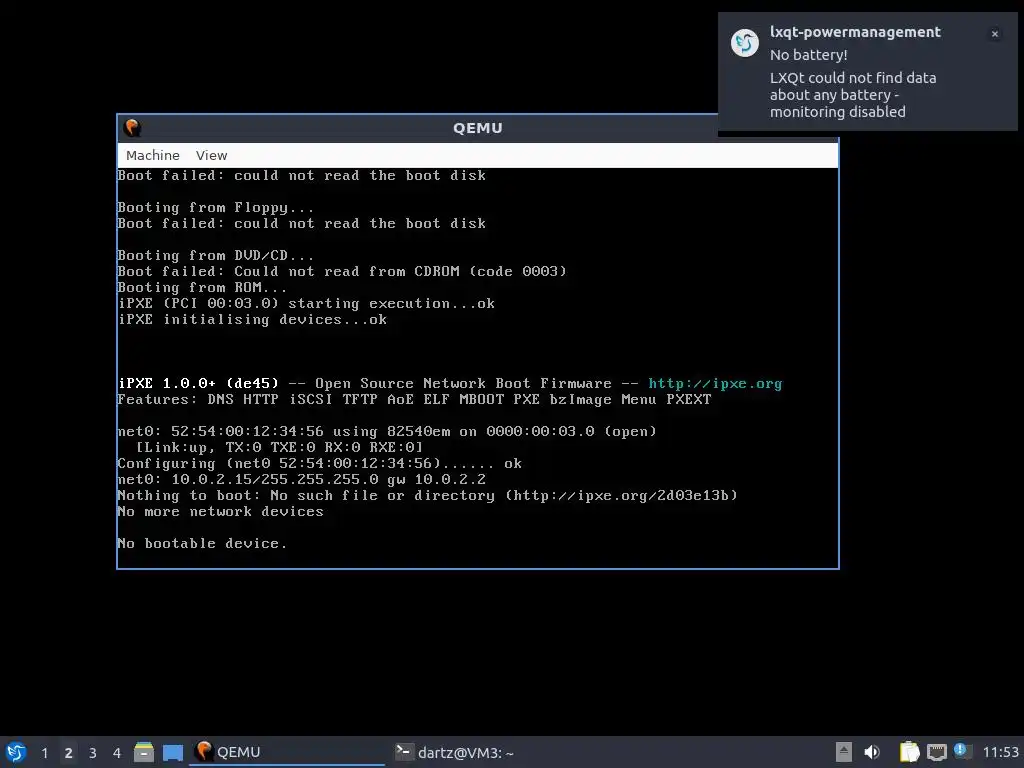Click the network status tray icon
The image size is (1024, 768).
click(x=936, y=752)
